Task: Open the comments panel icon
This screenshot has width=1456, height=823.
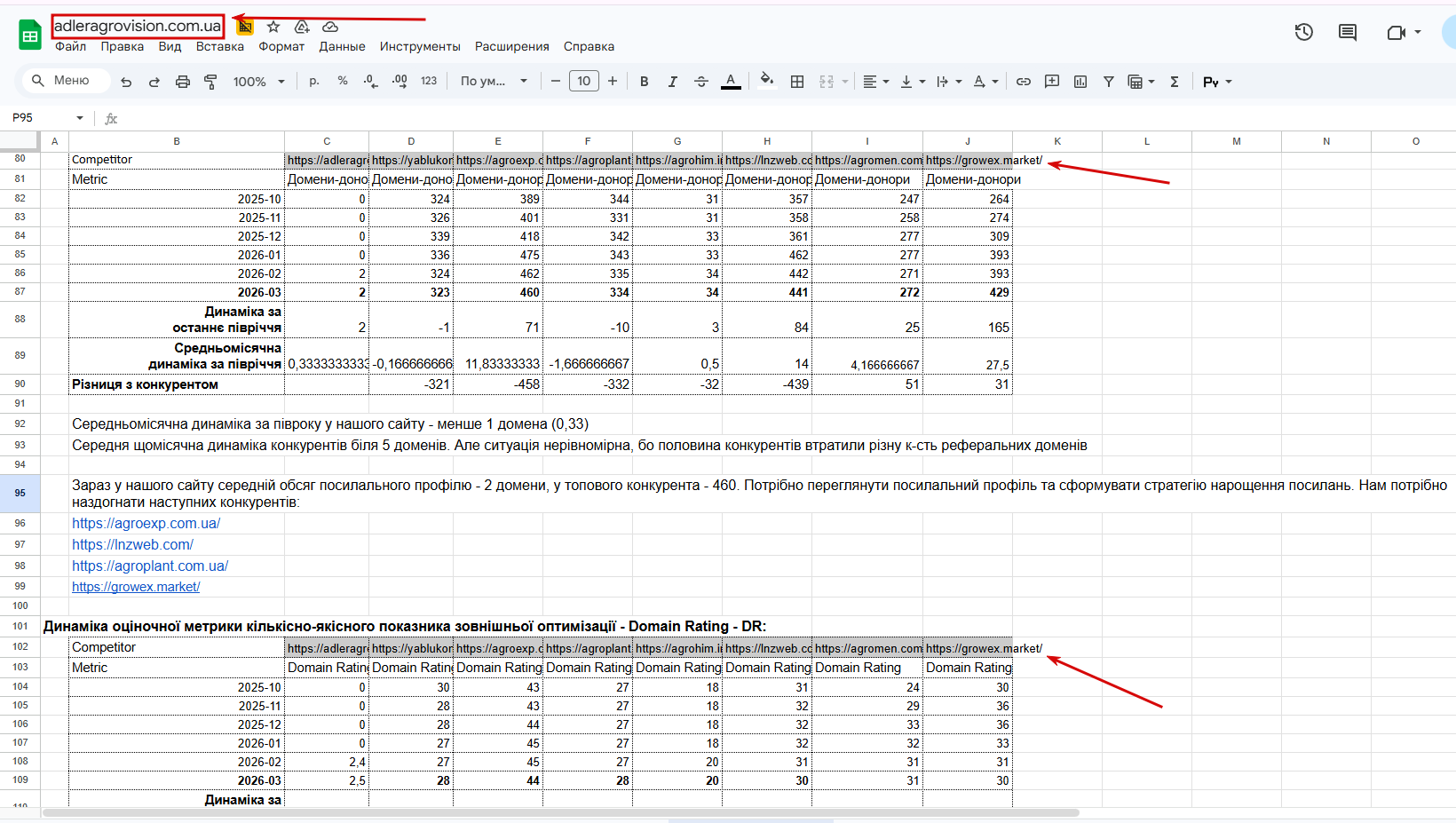Action: [1348, 33]
